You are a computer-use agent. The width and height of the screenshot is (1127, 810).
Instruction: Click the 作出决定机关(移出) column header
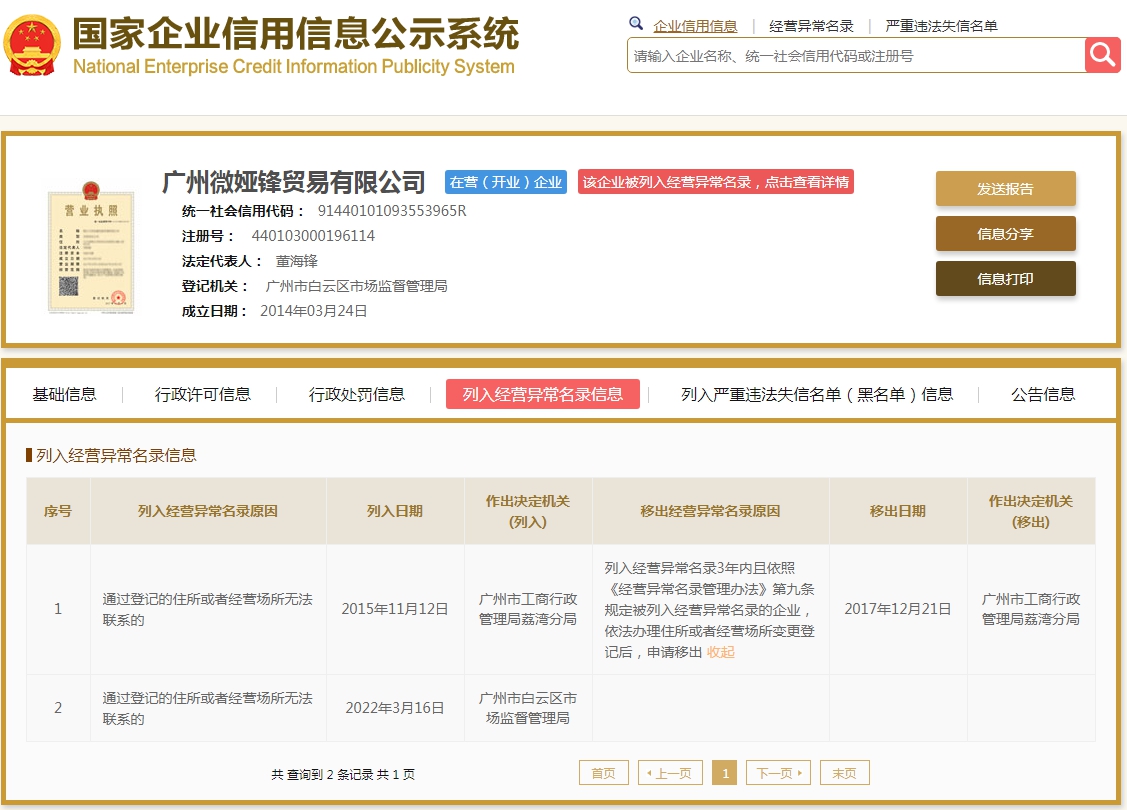[x=1031, y=511]
